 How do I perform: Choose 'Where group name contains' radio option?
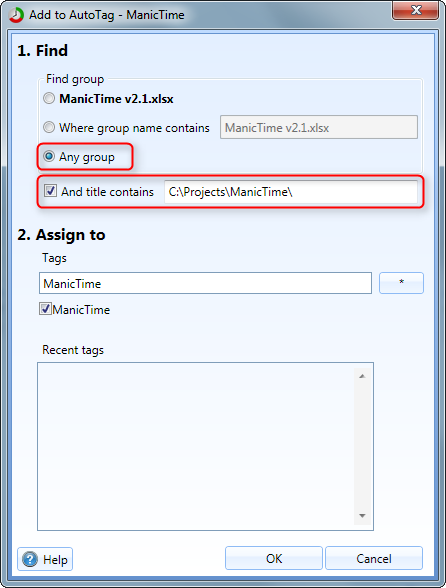click(x=49, y=128)
